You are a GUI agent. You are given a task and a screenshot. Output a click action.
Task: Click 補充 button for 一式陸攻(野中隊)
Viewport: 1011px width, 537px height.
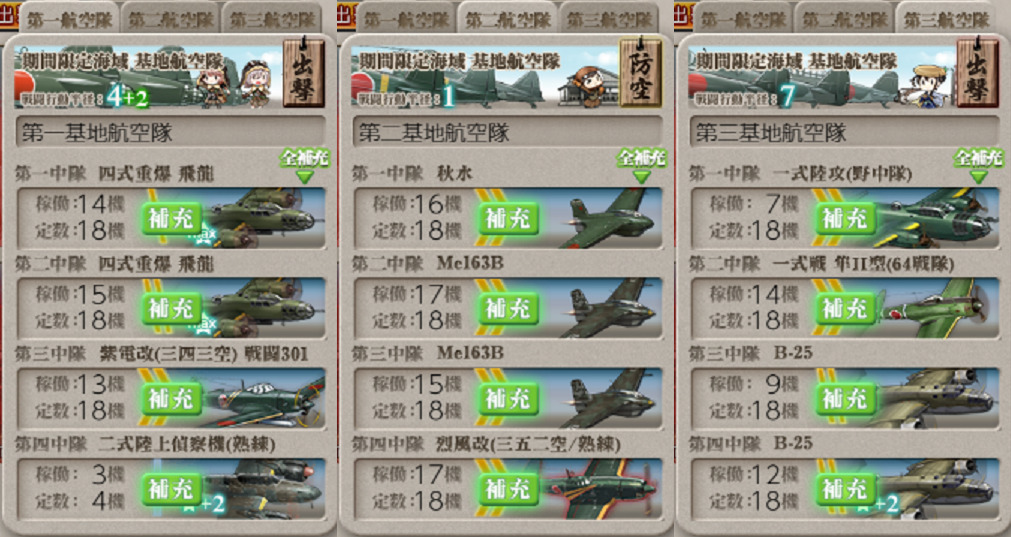tap(845, 219)
